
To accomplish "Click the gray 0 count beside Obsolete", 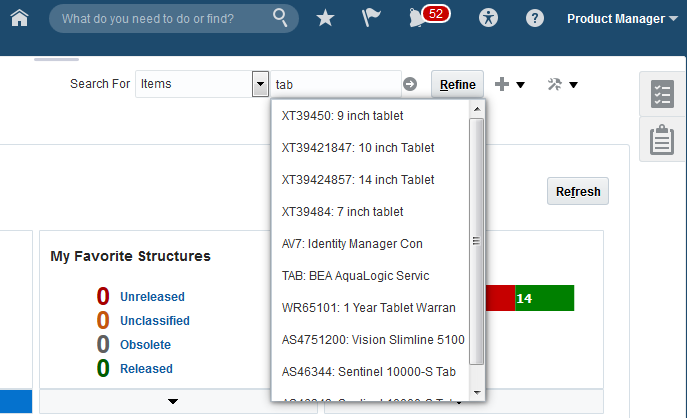I will [x=103, y=344].
